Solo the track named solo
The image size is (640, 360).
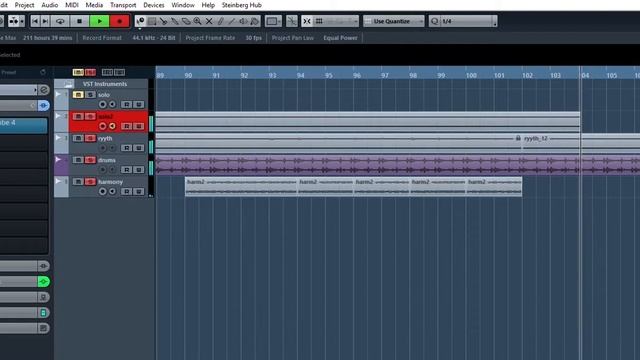click(90, 95)
